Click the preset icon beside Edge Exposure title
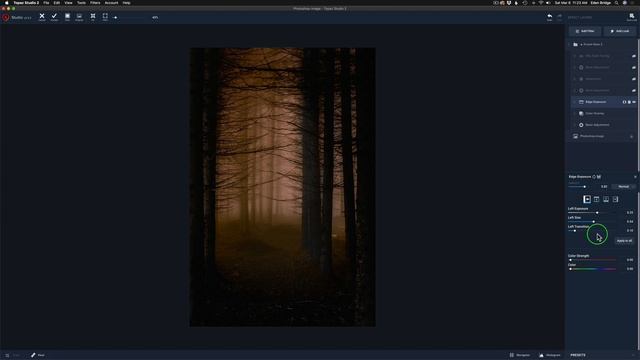The width and height of the screenshot is (640, 360). tap(599, 177)
